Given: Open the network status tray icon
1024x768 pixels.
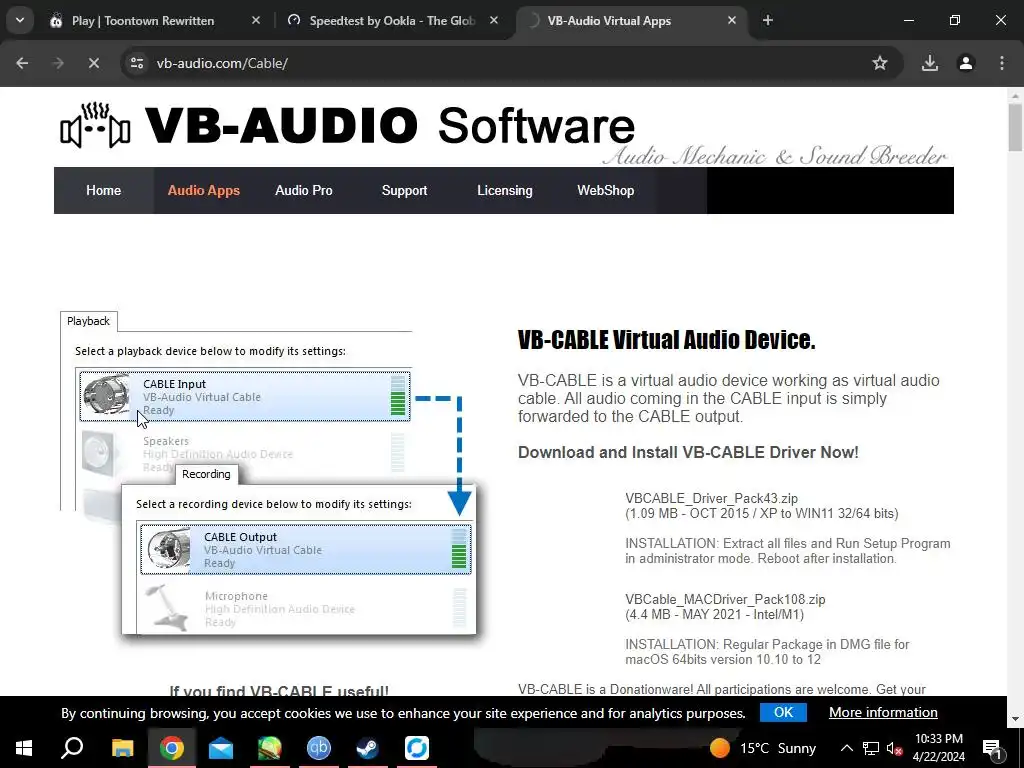Looking at the screenshot, I should click(871, 748).
